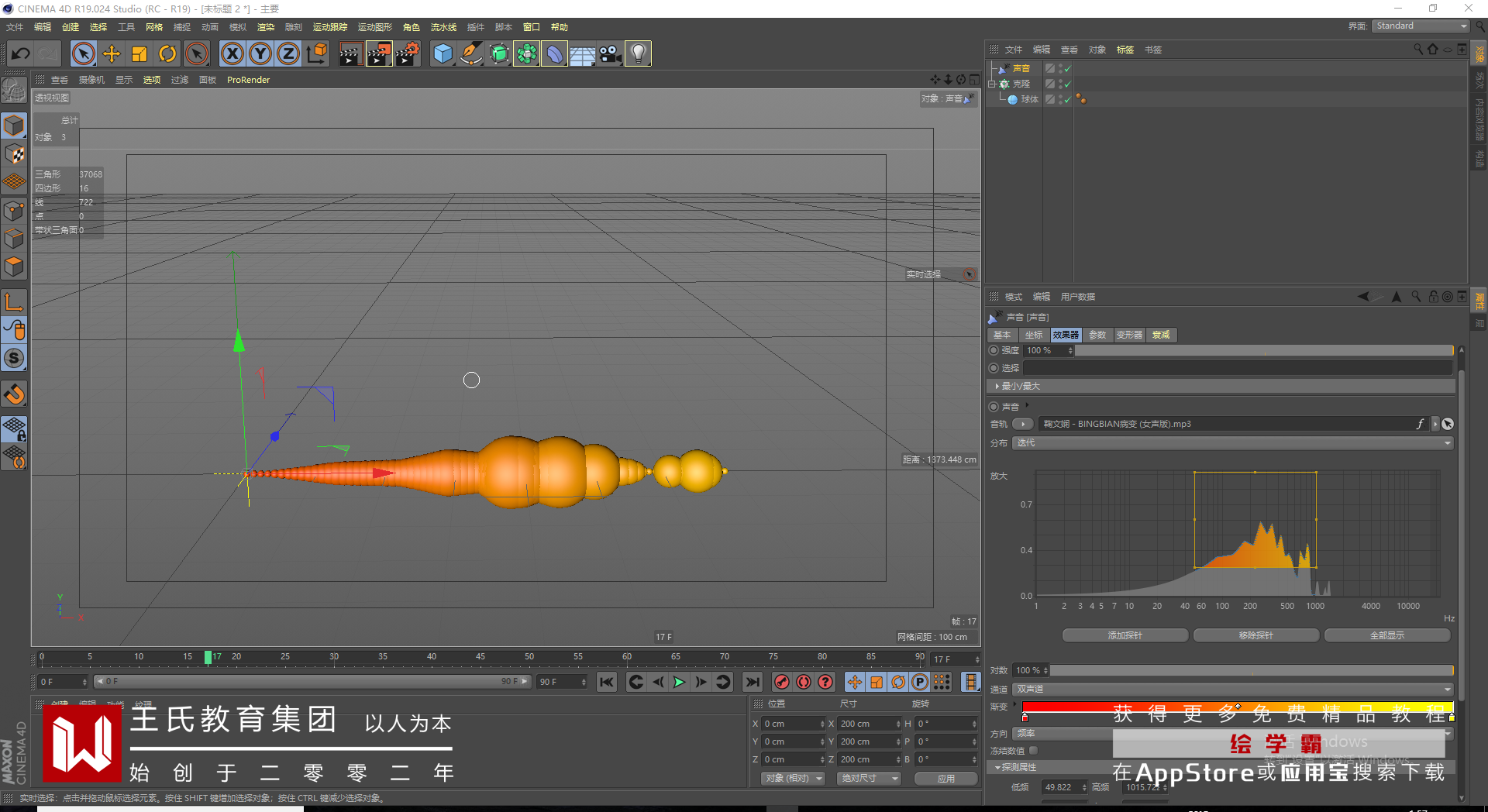This screenshot has height=812, width=1488.
Task: Click the coordinate system icon beside Z axis
Action: pyautogui.click(x=317, y=53)
